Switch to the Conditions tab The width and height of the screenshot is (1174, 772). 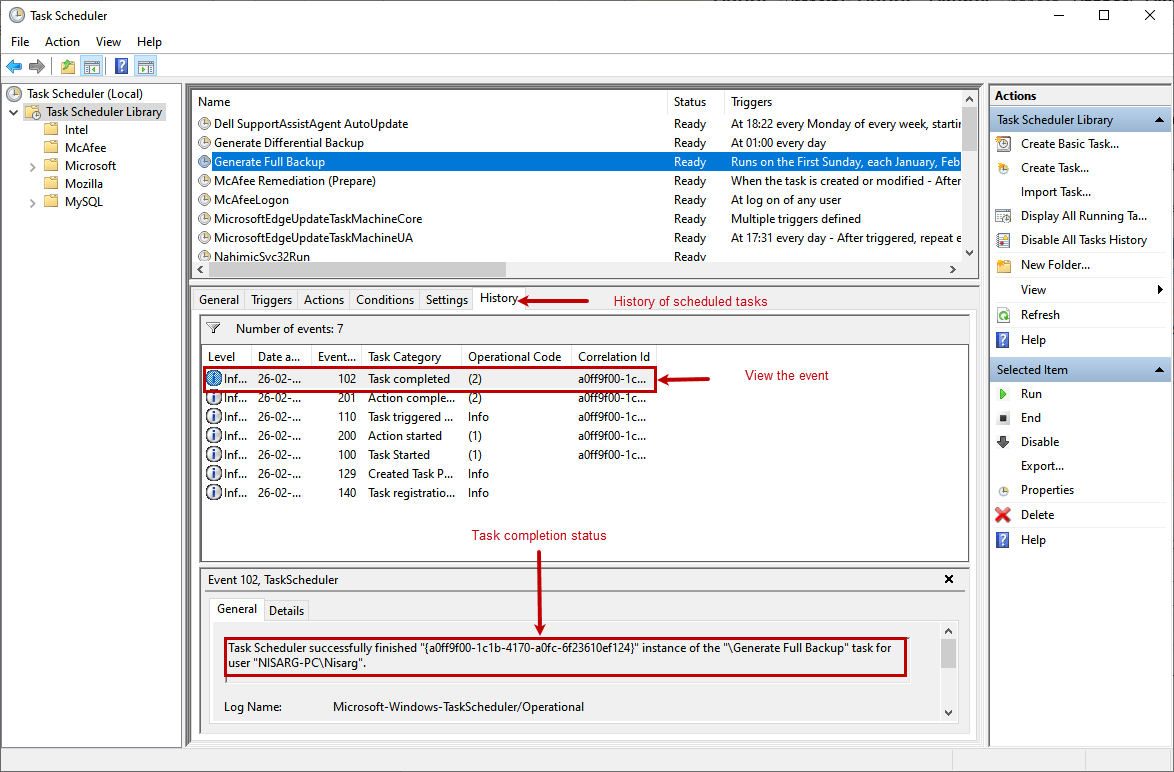coord(385,298)
